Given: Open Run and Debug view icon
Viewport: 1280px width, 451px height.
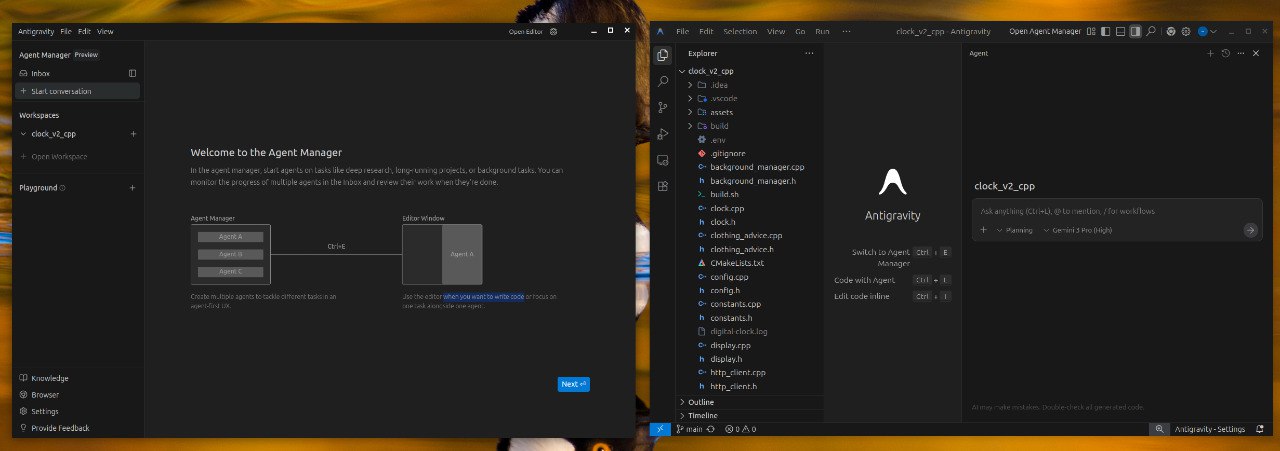Looking at the screenshot, I should tap(663, 134).
